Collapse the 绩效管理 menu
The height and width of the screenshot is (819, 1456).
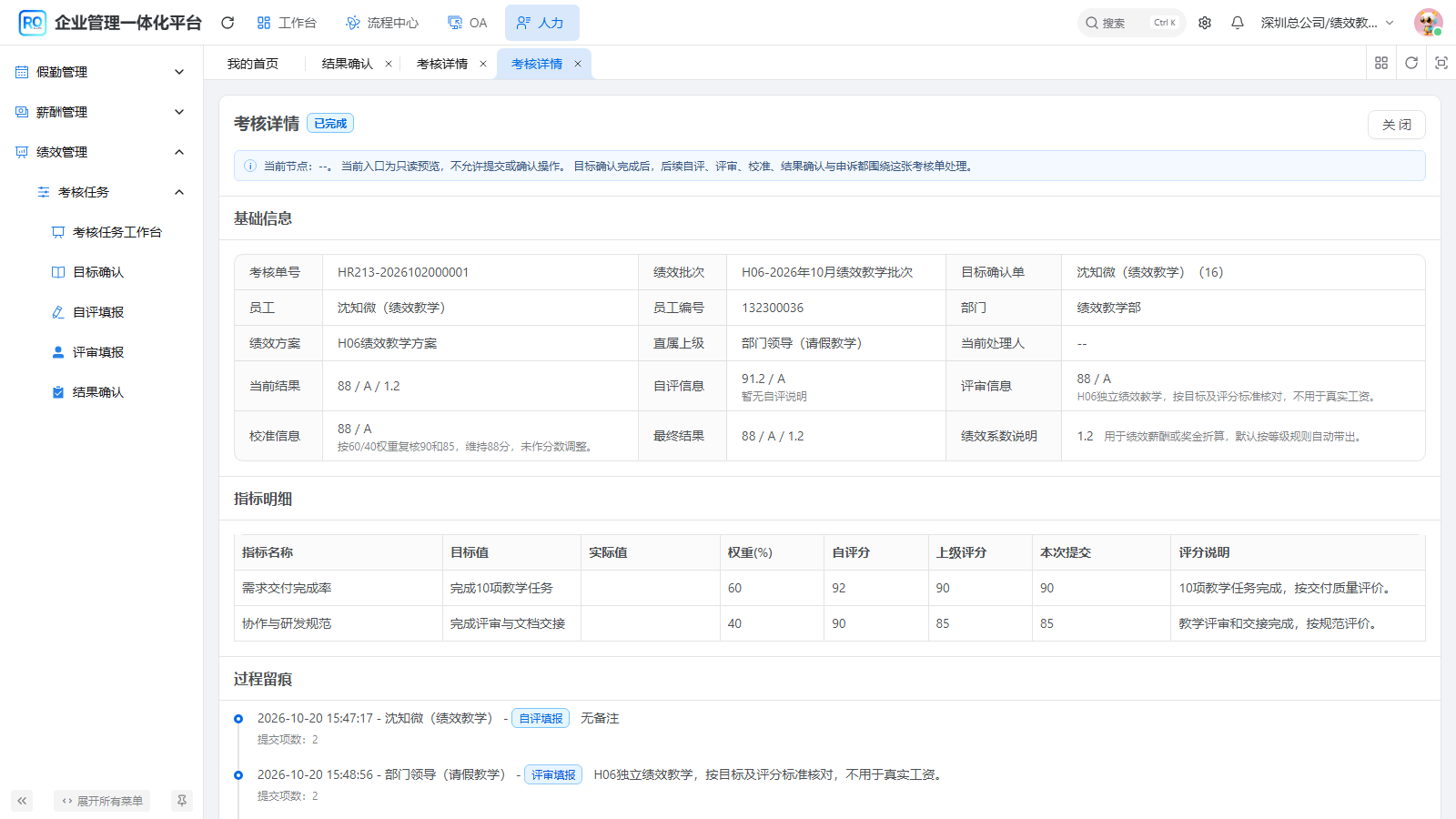[101, 152]
